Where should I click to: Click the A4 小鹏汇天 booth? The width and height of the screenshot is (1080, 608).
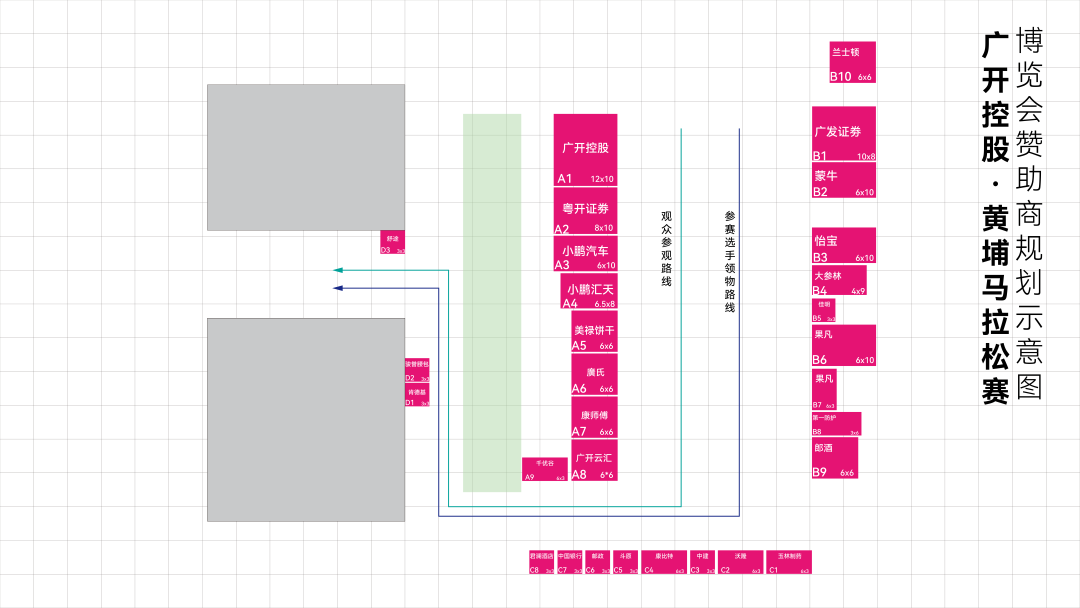589,291
